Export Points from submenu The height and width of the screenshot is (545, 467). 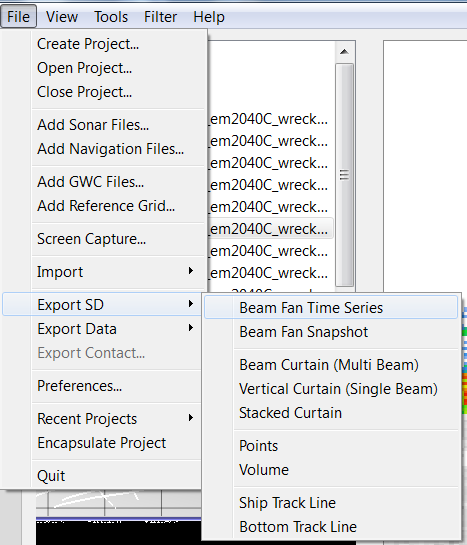pyautogui.click(x=331, y=446)
